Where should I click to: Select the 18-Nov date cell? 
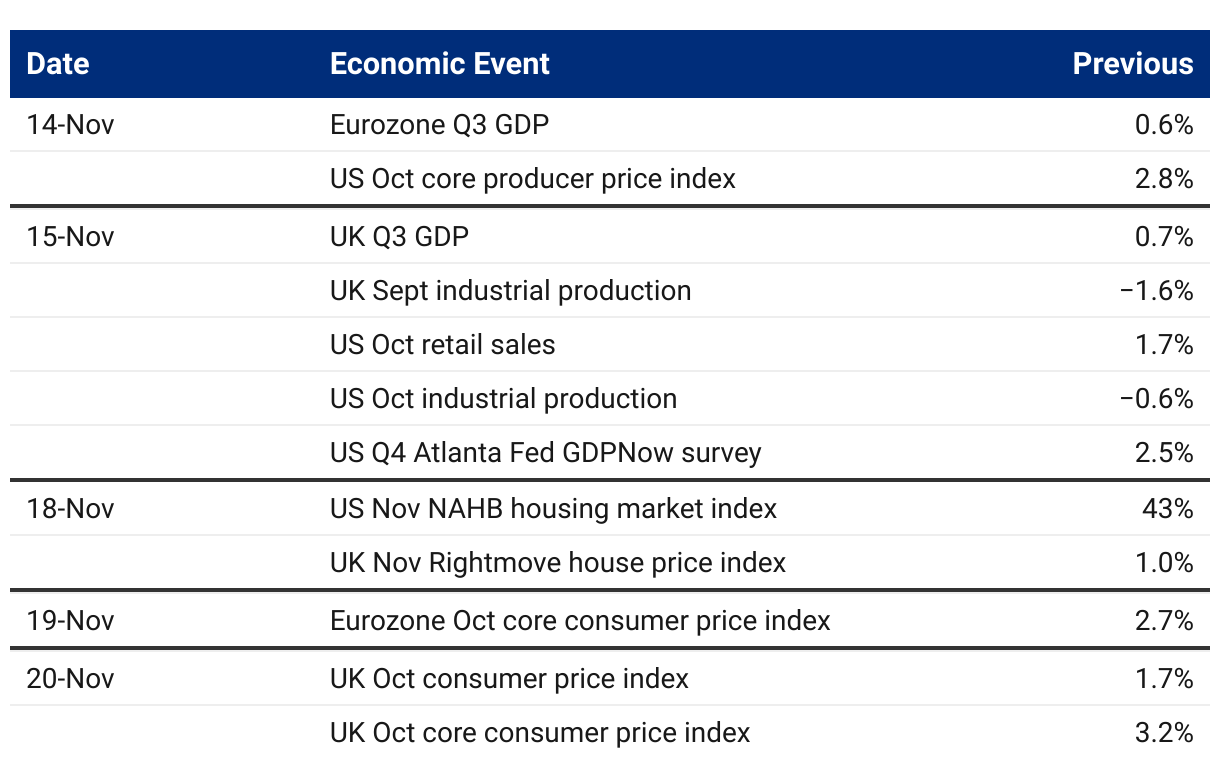coord(70,509)
